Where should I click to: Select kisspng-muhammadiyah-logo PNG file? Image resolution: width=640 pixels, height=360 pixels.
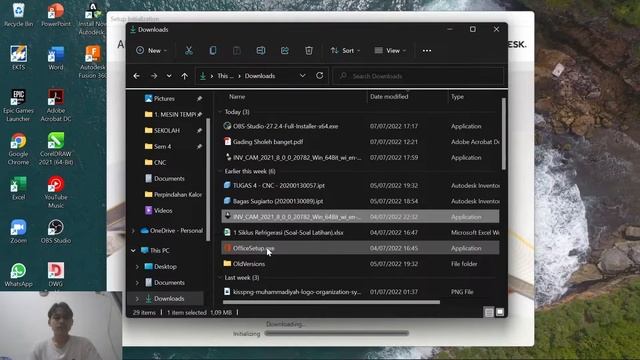pyautogui.click(x=361, y=292)
